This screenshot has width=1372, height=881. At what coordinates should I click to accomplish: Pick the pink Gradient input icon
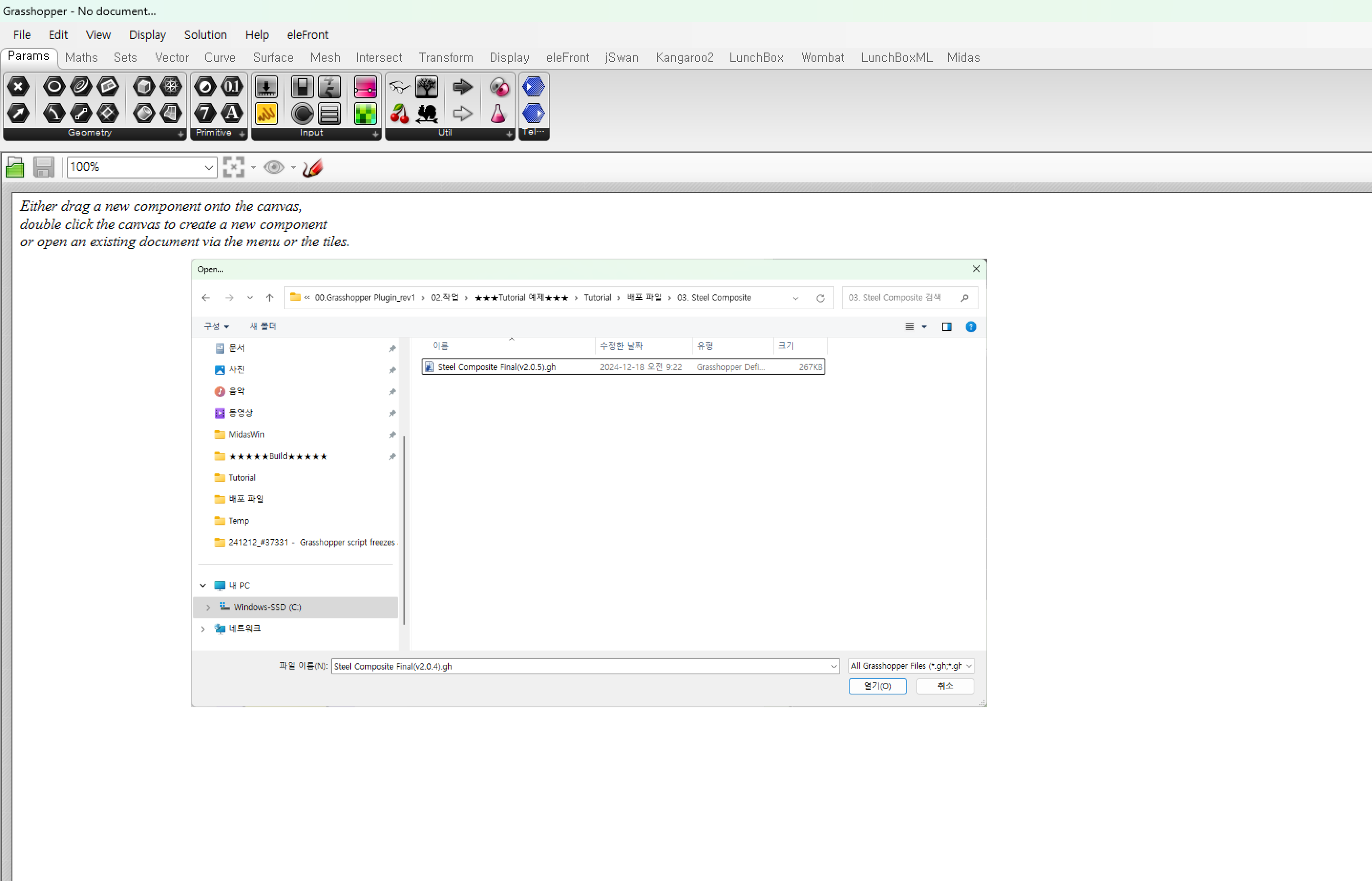pyautogui.click(x=365, y=86)
